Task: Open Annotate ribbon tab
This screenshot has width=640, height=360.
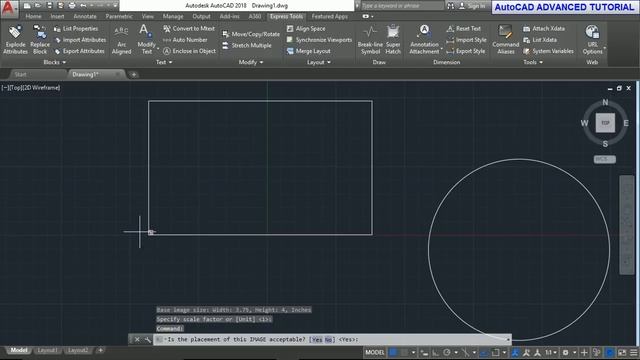Action: [85, 16]
